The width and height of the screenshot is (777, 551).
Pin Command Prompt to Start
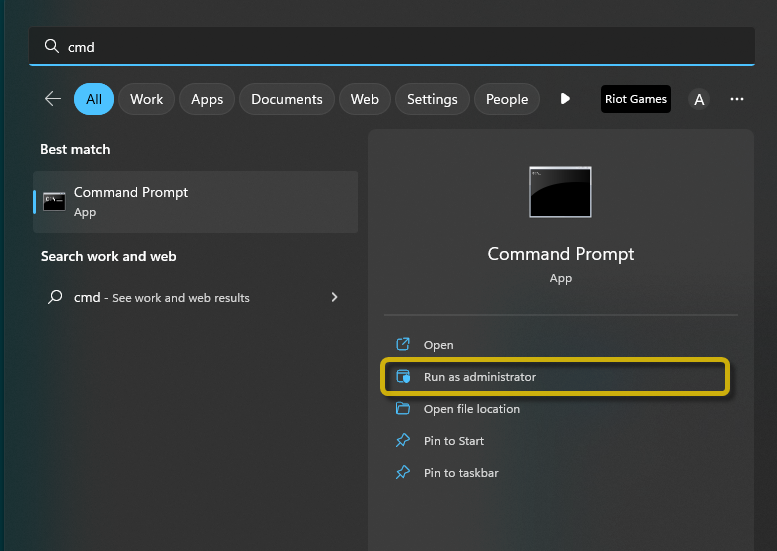point(454,441)
